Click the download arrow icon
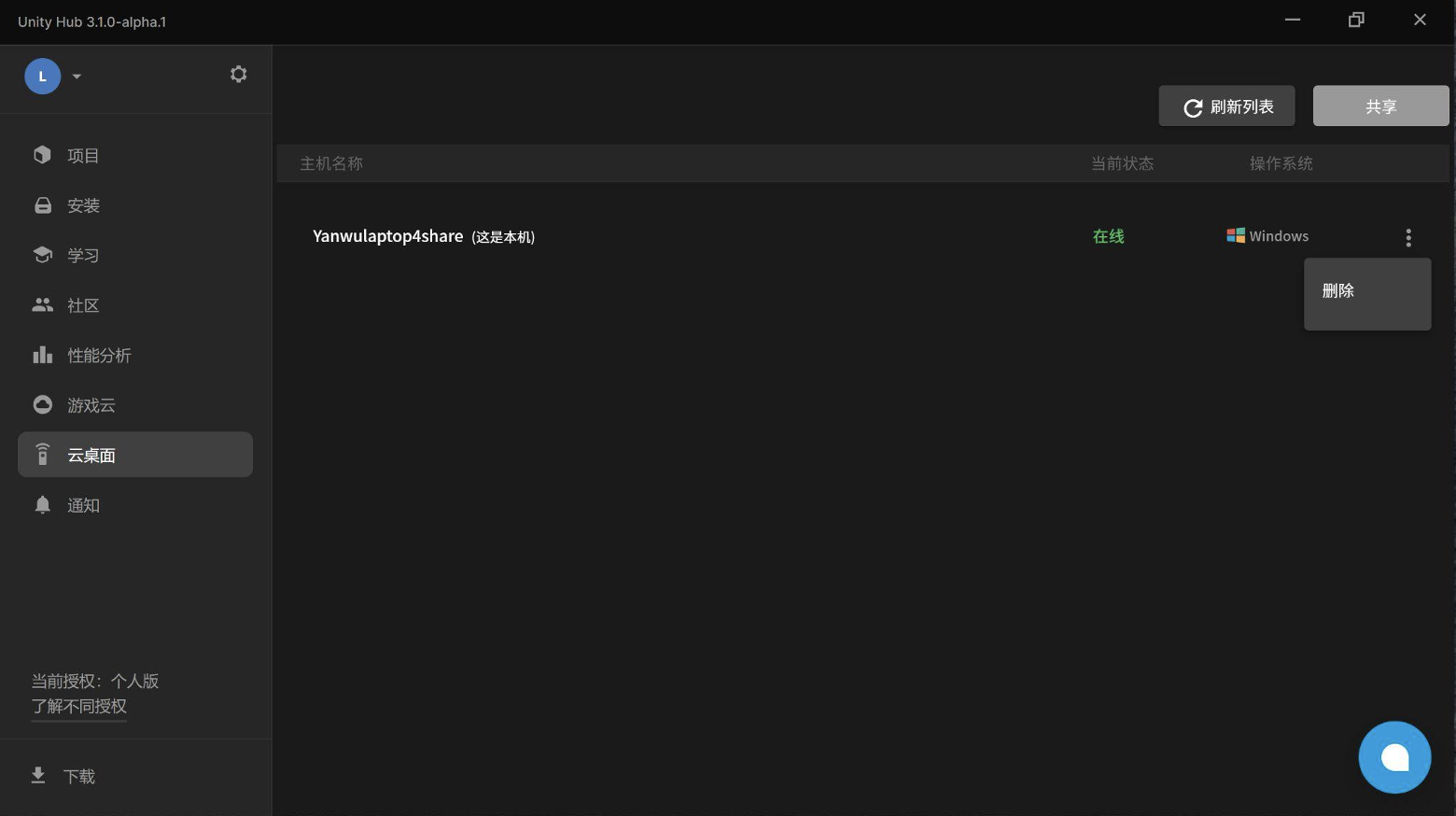The width and height of the screenshot is (1456, 816). (38, 775)
